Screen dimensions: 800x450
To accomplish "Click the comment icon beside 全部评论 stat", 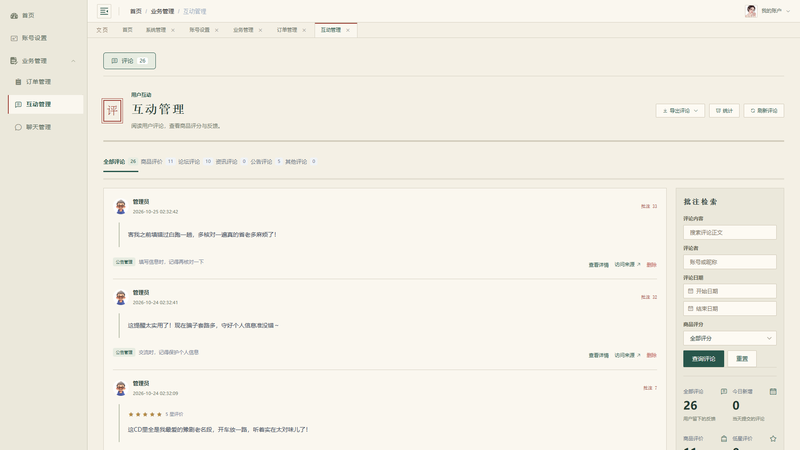I will (x=723, y=391).
